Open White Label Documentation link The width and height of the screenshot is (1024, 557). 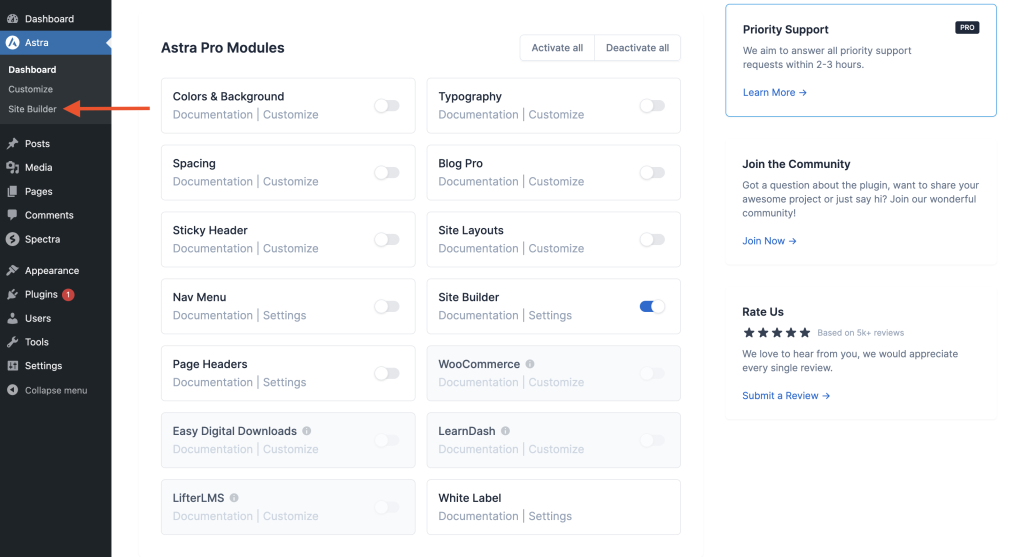pyautogui.click(x=478, y=516)
